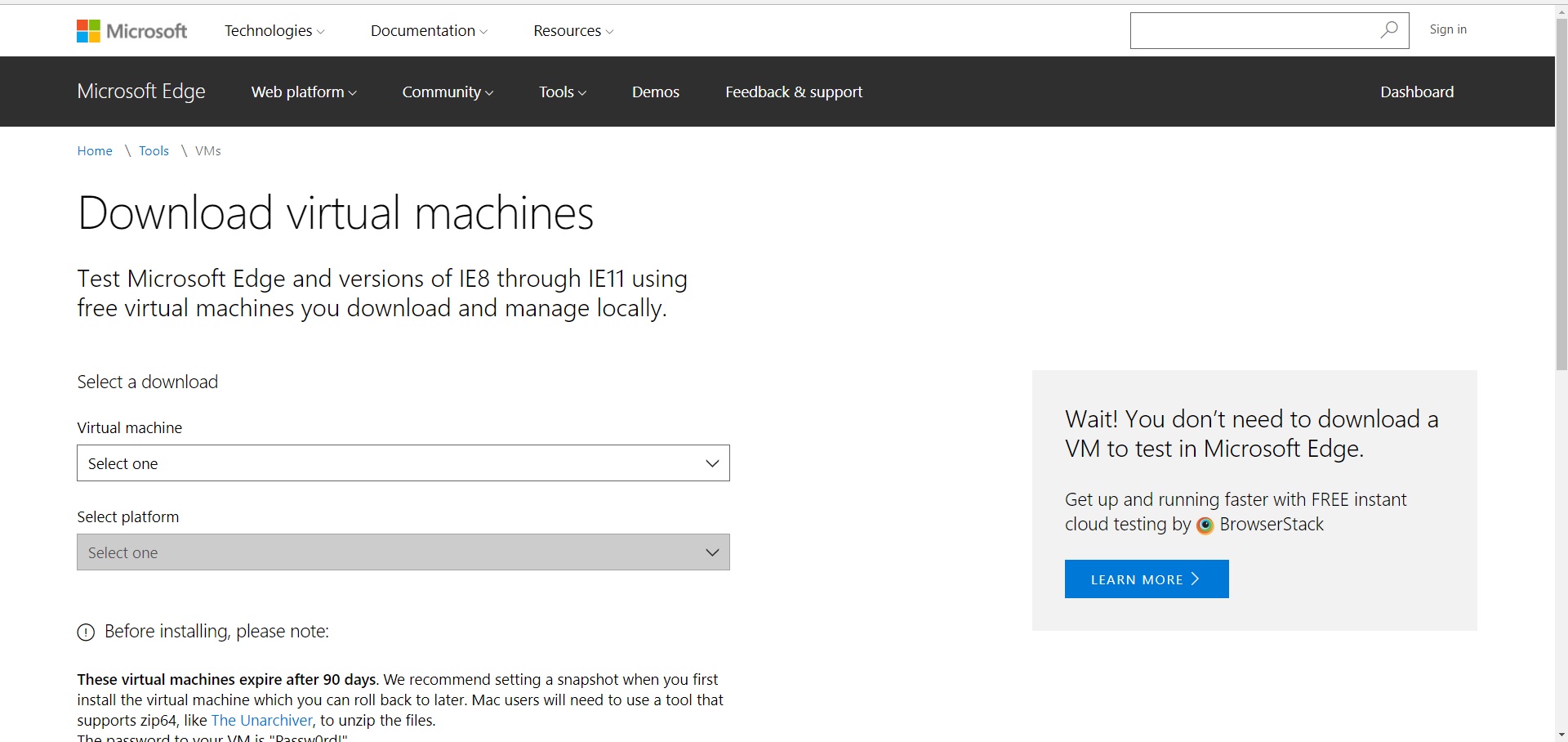Go to Tools breadcrumb
Screen dimensions: 1568x742
(x=154, y=151)
